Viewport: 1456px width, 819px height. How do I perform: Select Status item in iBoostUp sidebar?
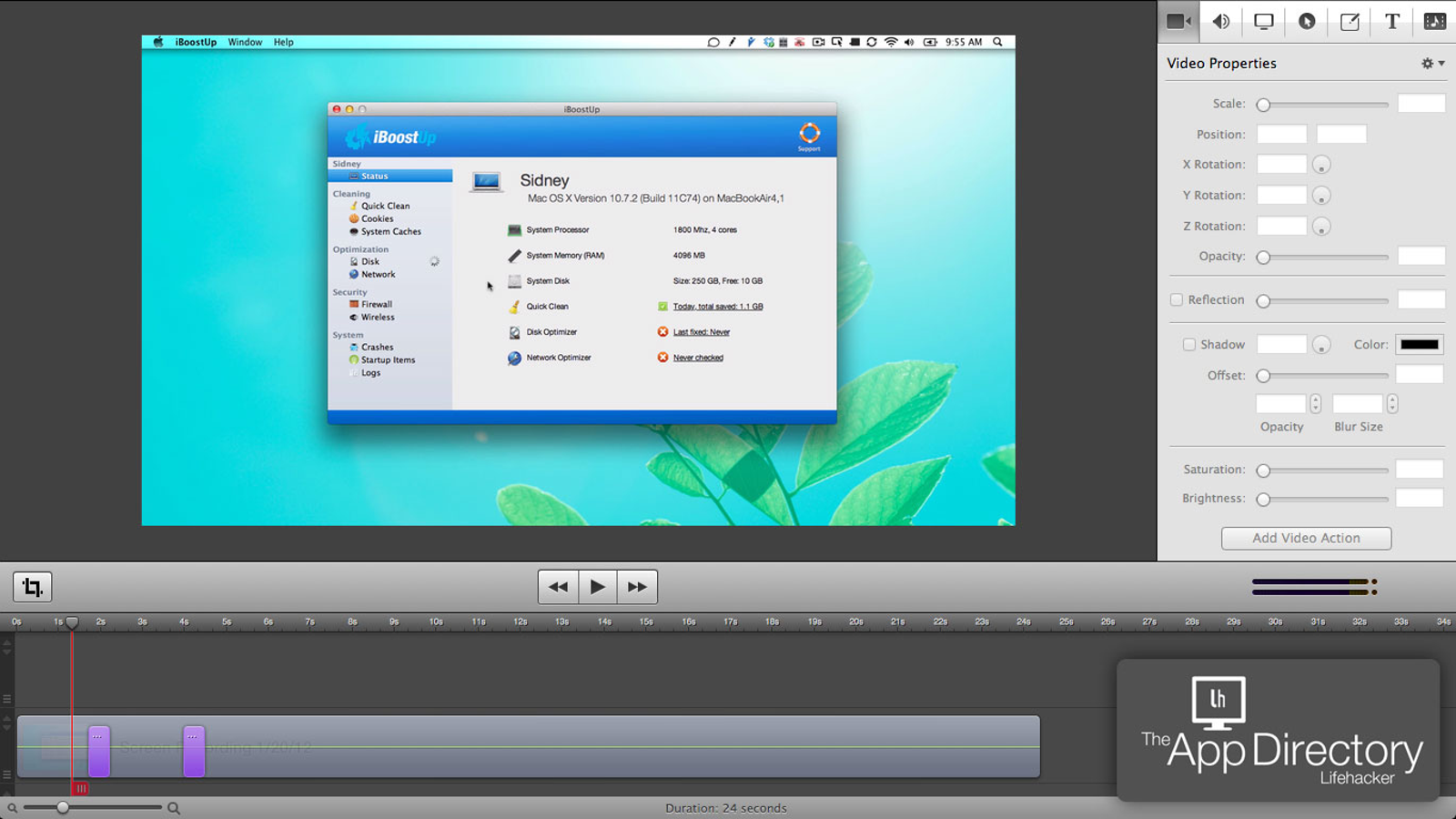coord(390,176)
